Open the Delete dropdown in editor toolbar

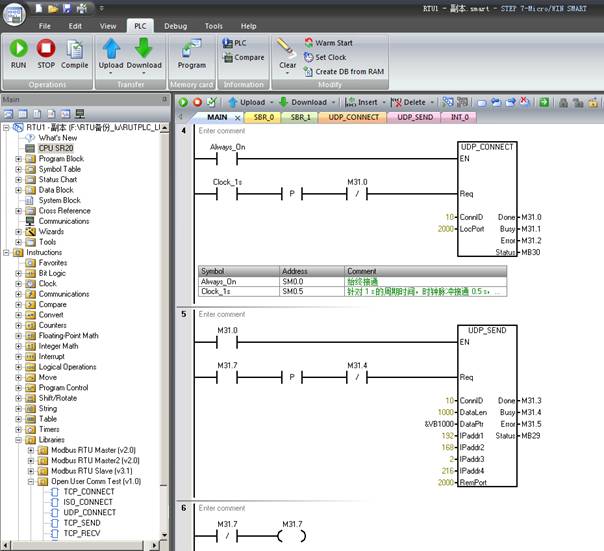click(x=413, y=102)
